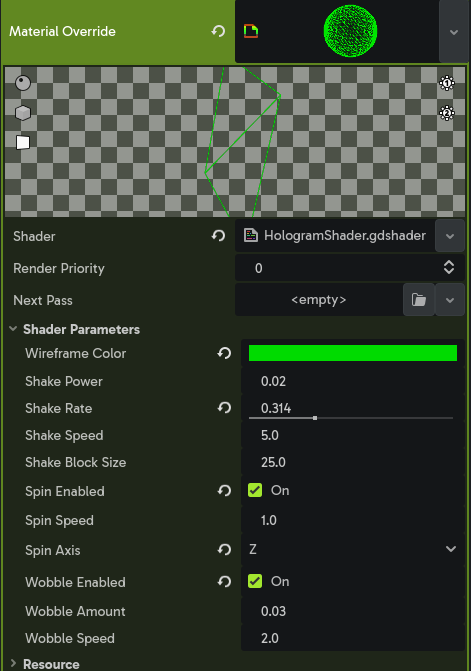Revert Wireframe Color to default

pos(224,353)
